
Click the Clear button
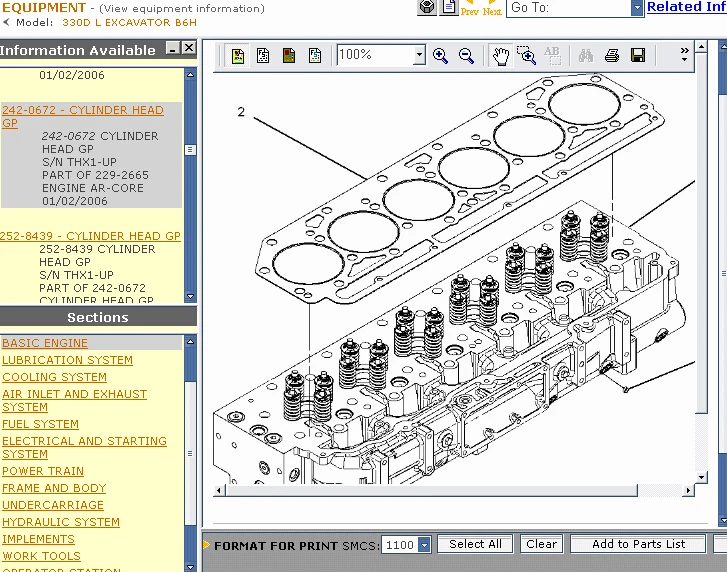[x=542, y=544]
